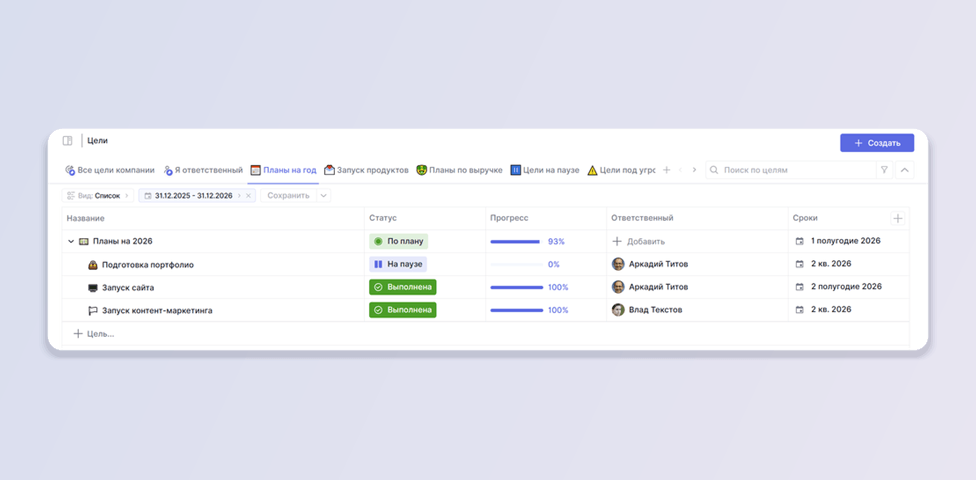
Task: Remove the 31.12.2025 - 31.12.2026 date filter
Action: click(248, 195)
